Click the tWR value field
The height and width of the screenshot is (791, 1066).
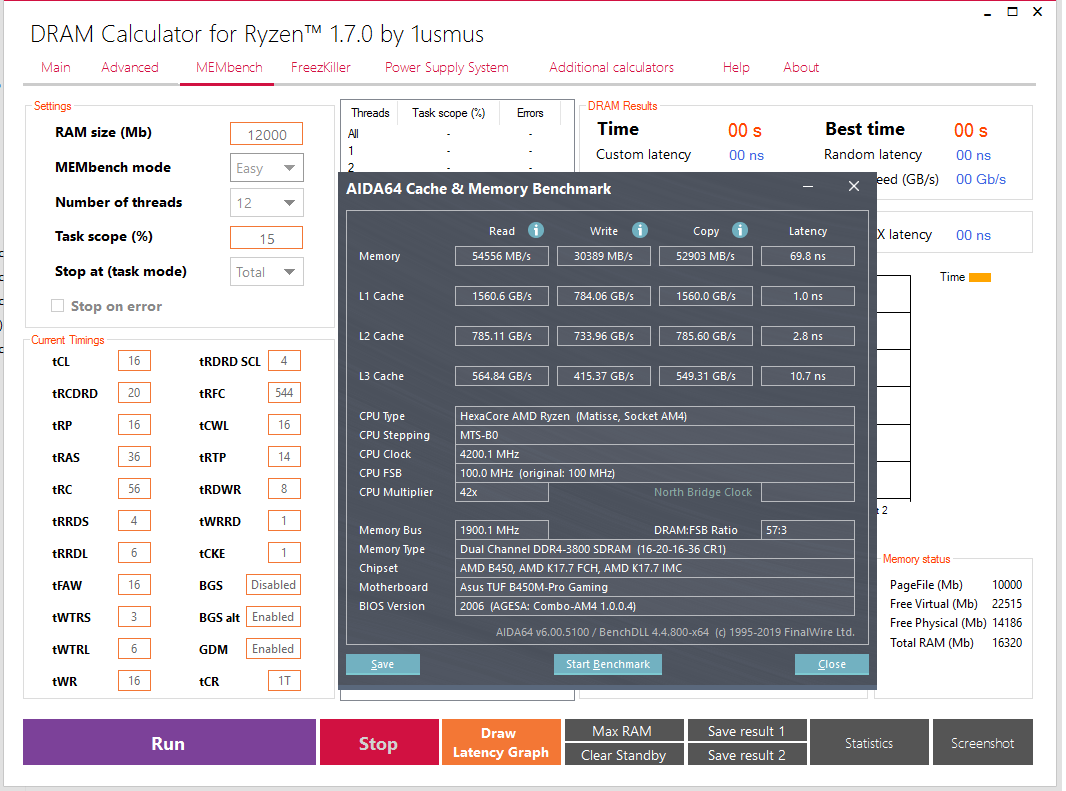click(x=134, y=681)
